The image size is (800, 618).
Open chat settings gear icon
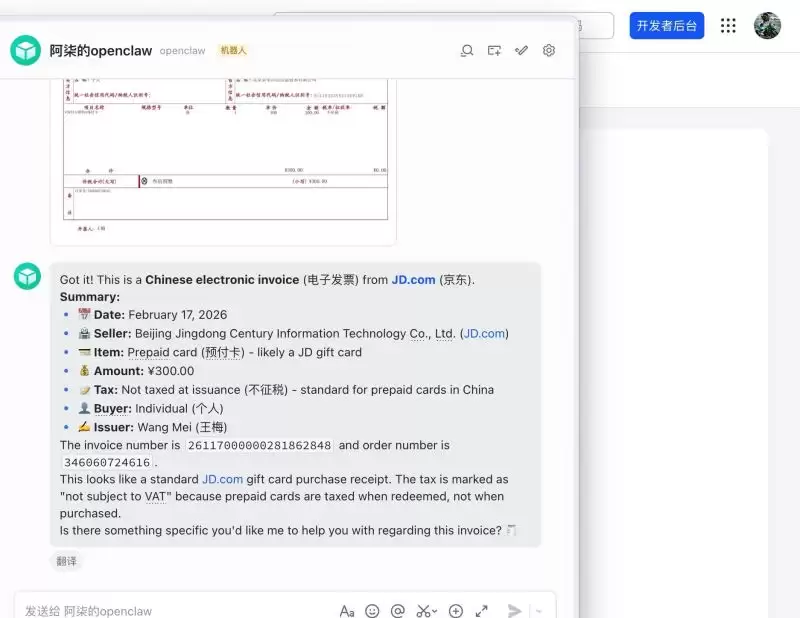(x=549, y=51)
